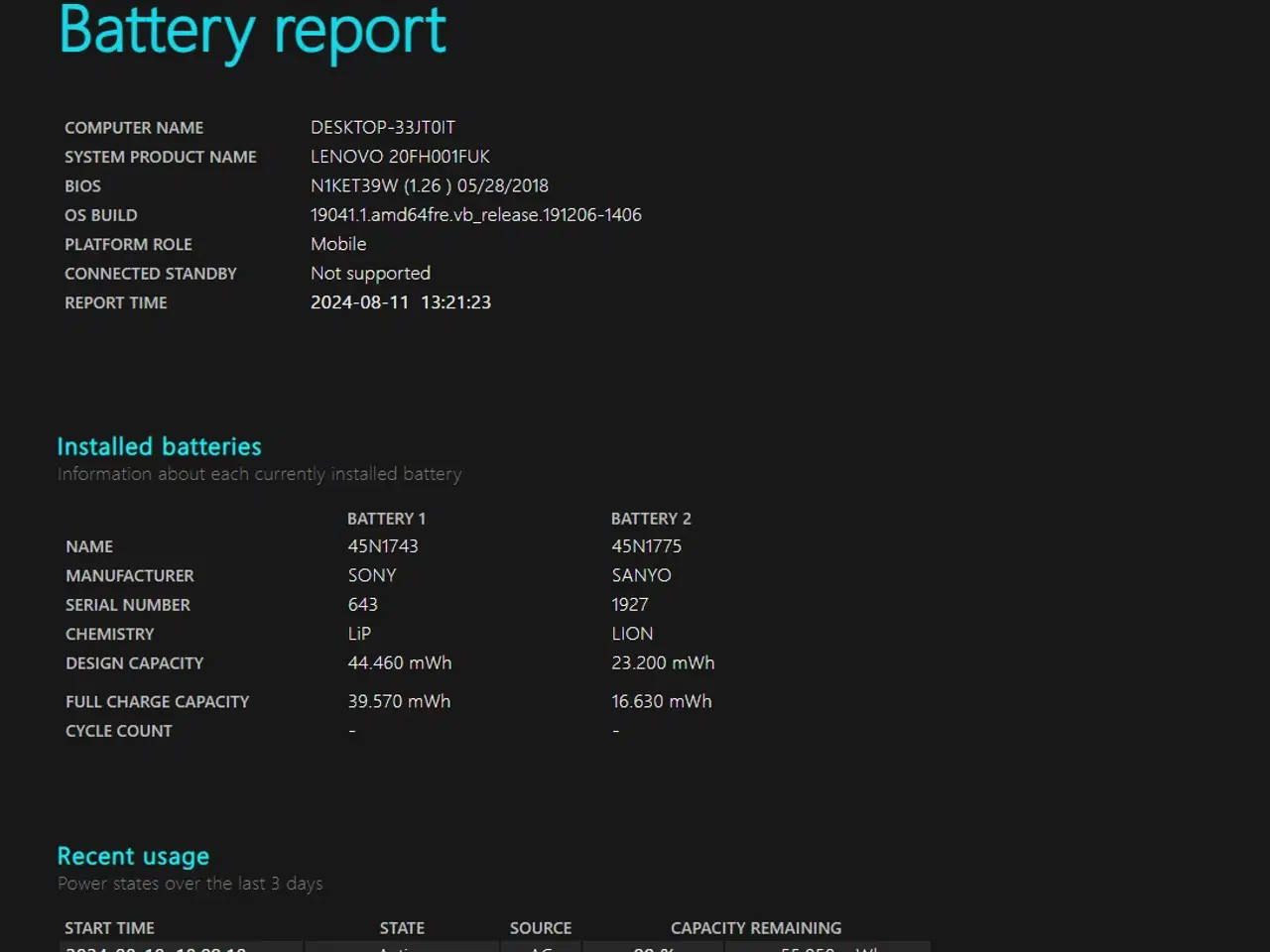This screenshot has height=952, width=1270.
Task: Click the SYSTEM PRODUCT NAME label
Action: click(x=161, y=157)
